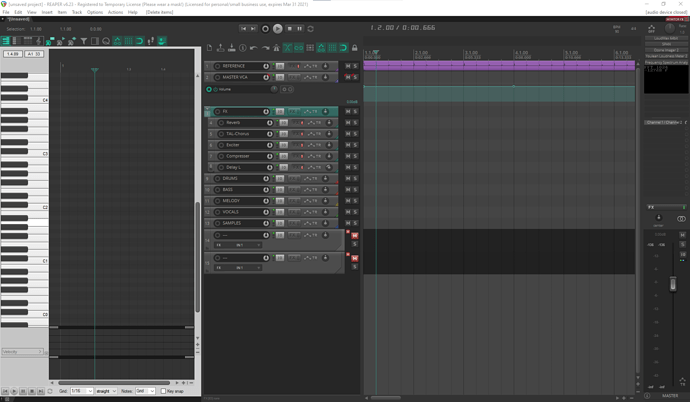Click the [Delete items] menu button

(160, 12)
